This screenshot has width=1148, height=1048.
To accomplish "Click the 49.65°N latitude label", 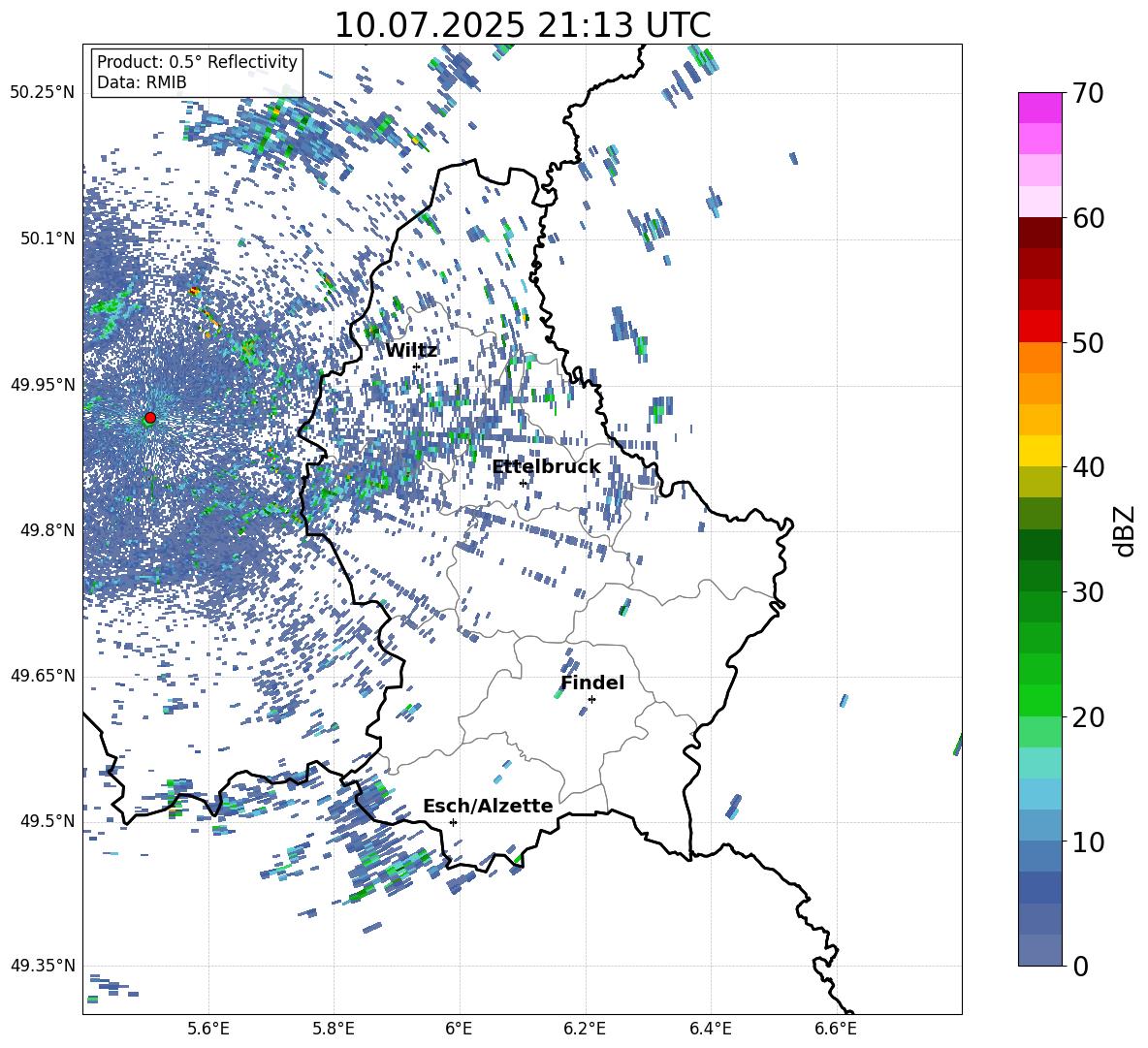I will [43, 675].
